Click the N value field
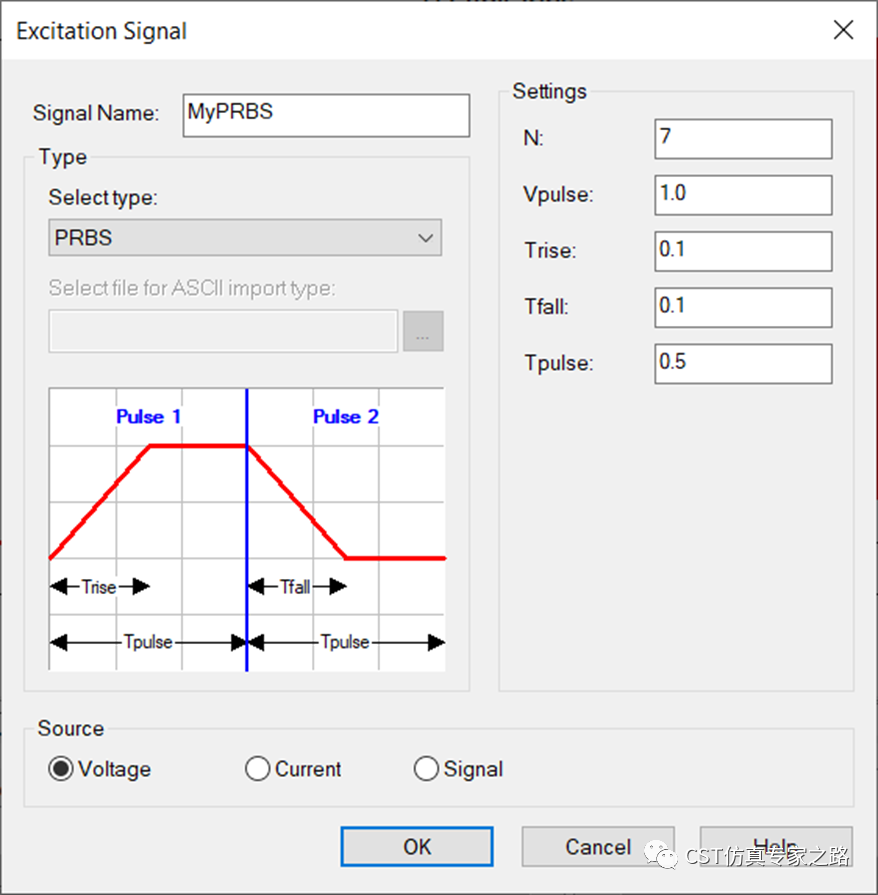Screen dimensions: 878x895 pyautogui.click(x=743, y=138)
